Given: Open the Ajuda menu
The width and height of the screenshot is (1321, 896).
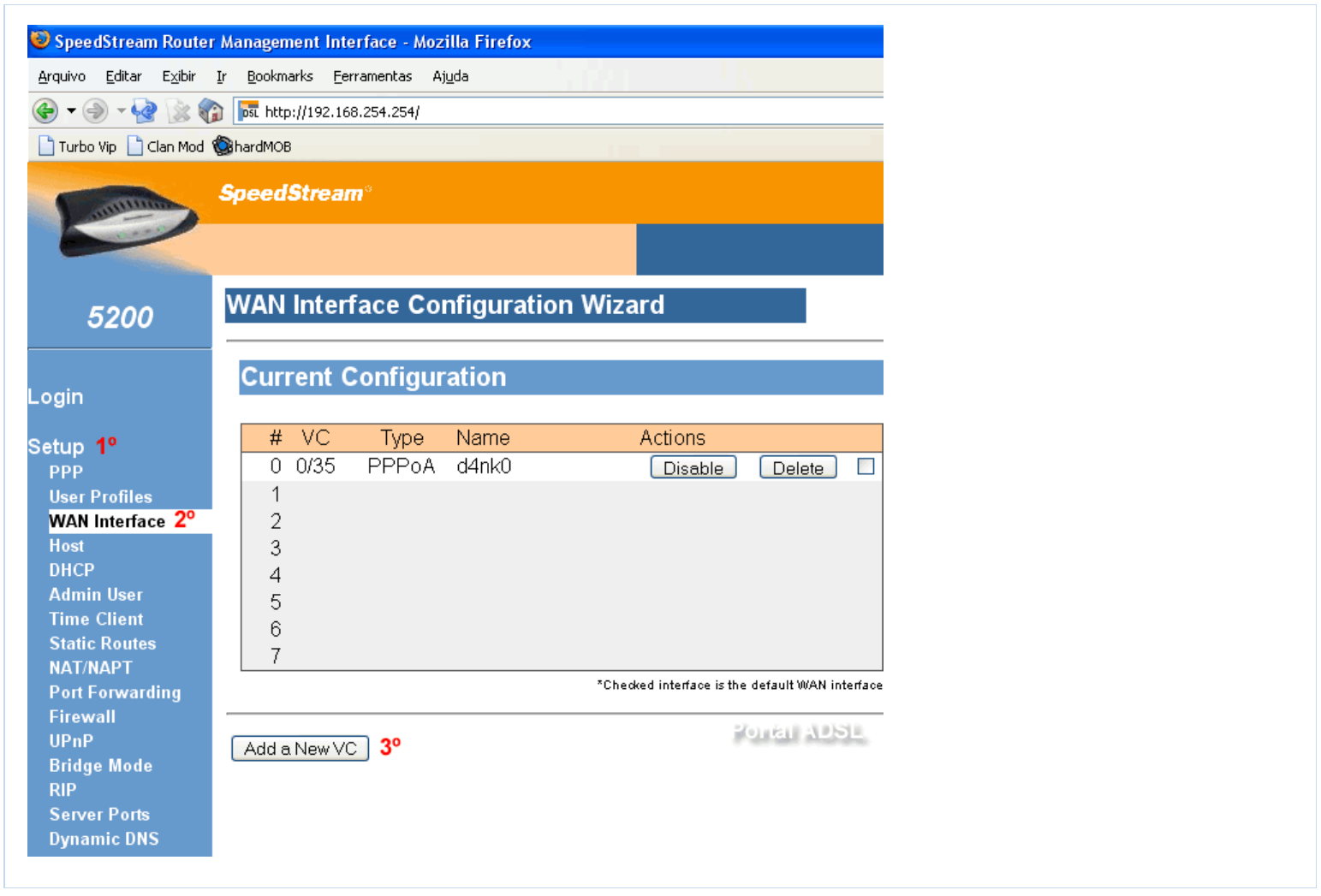Looking at the screenshot, I should (x=450, y=76).
